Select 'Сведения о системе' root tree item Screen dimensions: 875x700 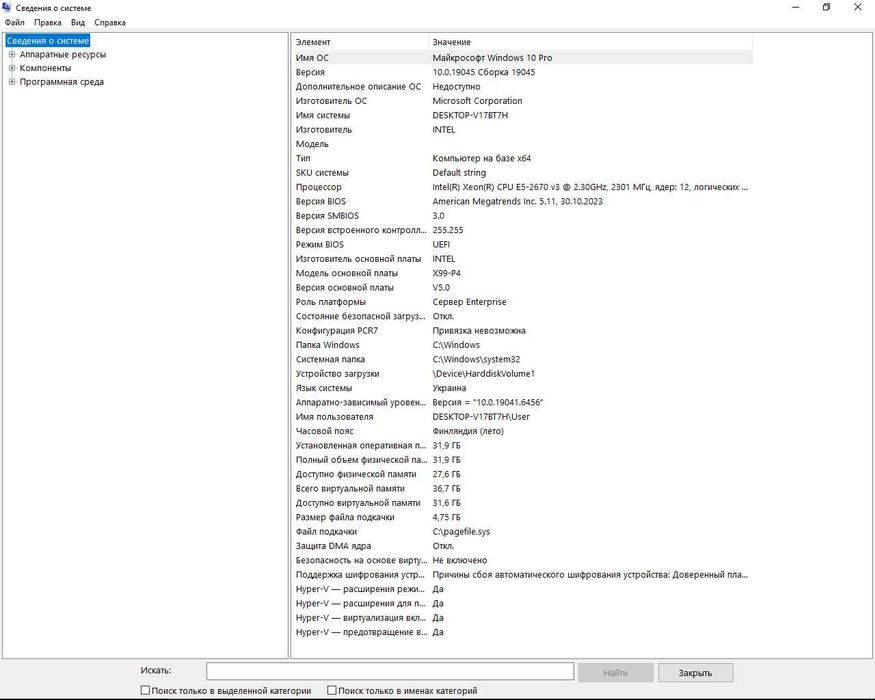coord(47,41)
